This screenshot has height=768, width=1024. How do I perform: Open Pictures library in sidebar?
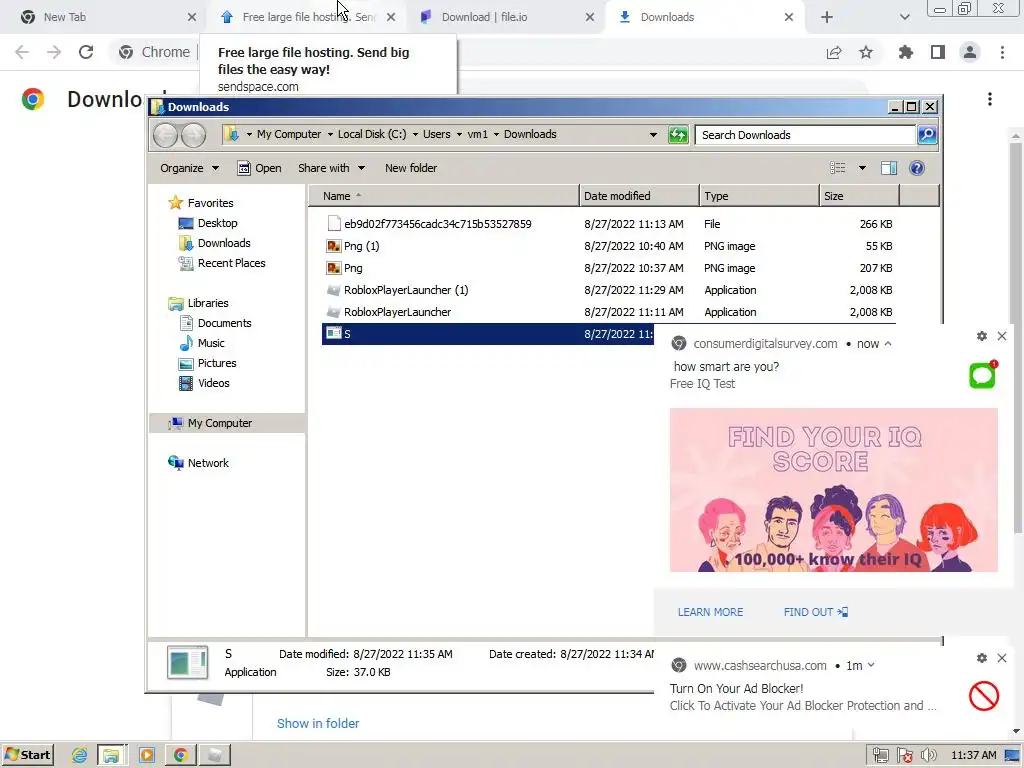[x=217, y=363]
